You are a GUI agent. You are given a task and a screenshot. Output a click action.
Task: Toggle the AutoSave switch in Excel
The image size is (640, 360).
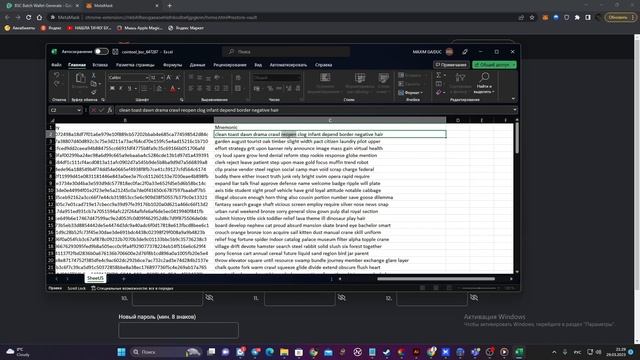click(101, 51)
